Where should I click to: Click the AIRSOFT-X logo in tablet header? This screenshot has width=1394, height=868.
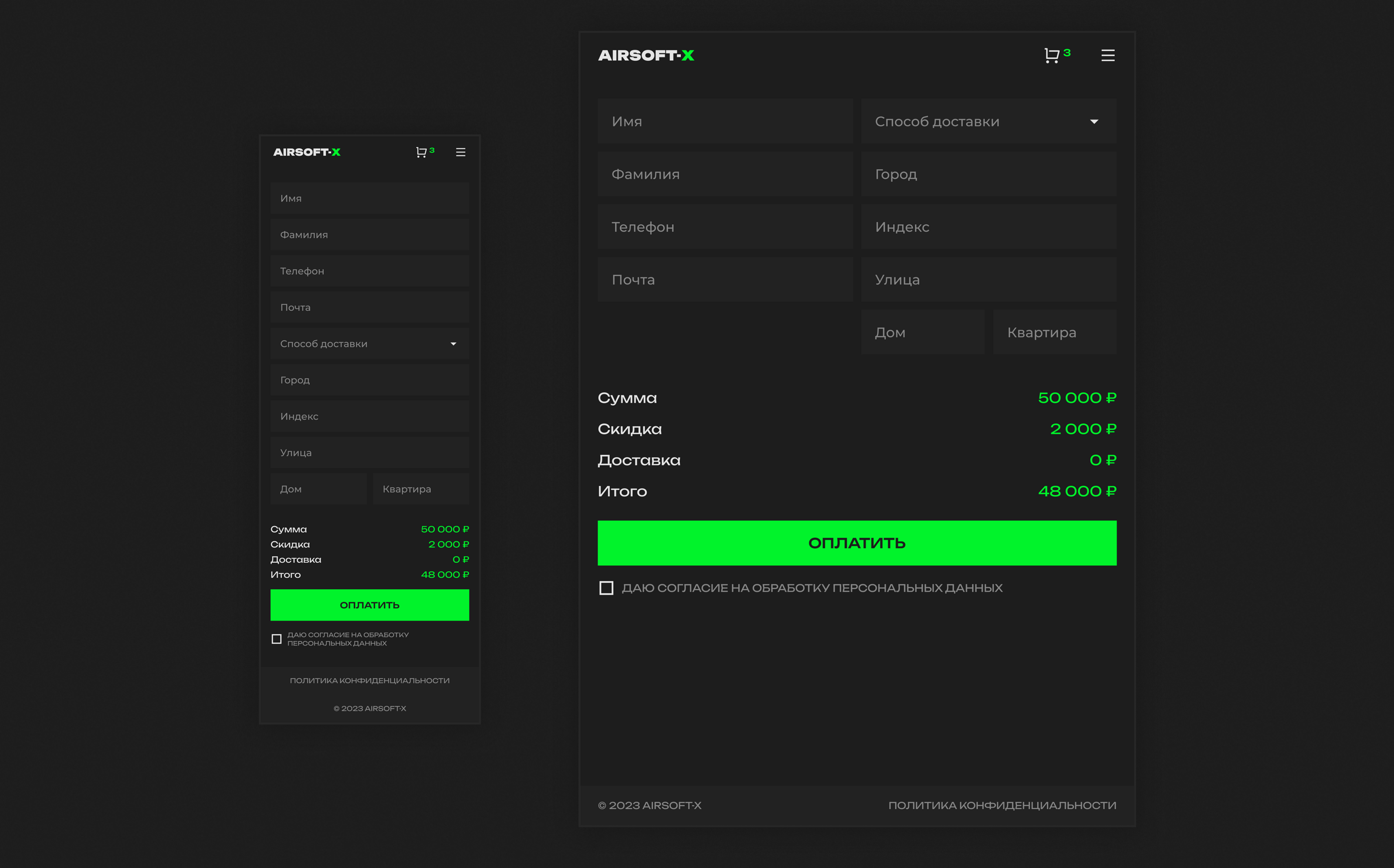(x=646, y=56)
